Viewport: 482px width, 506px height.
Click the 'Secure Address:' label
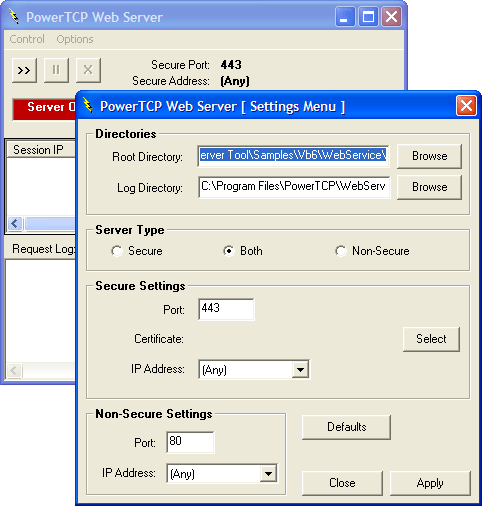pos(171,81)
